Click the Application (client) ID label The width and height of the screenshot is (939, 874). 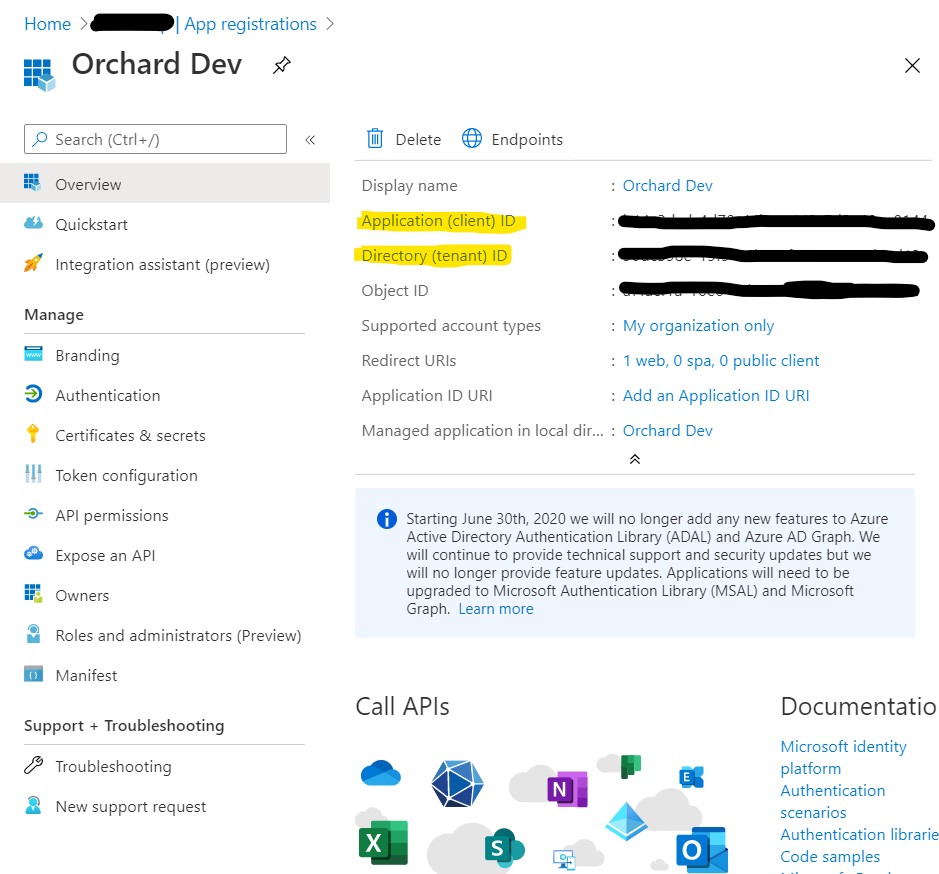pyautogui.click(x=438, y=221)
